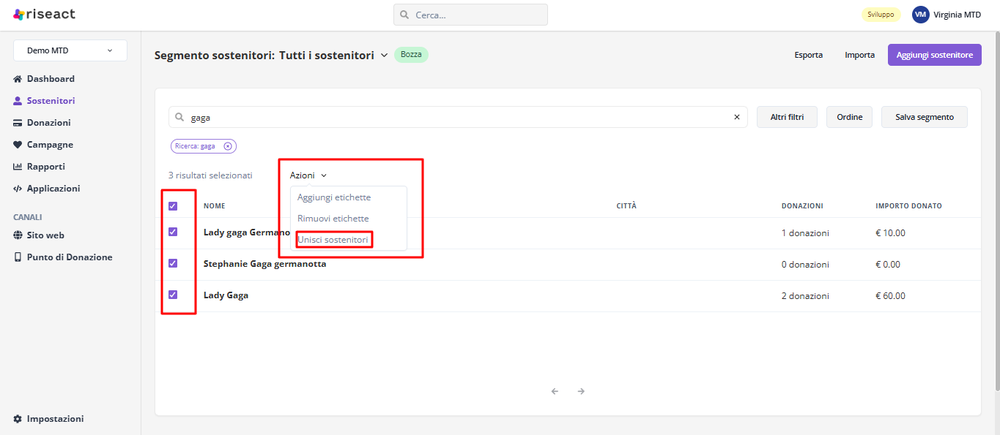This screenshot has height=435, width=1000.
Task: Uncheck the select-all header checkbox
Action: pyautogui.click(x=173, y=206)
